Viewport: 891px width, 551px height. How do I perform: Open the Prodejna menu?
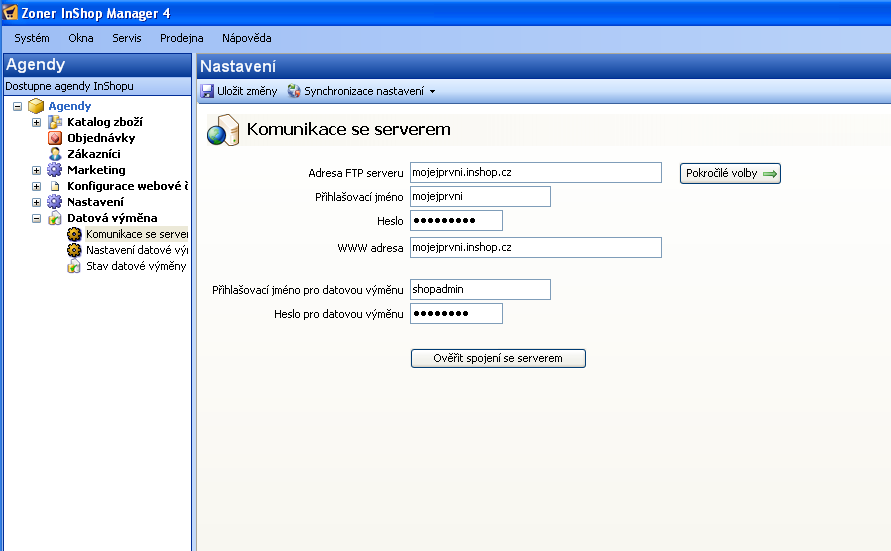click(181, 38)
